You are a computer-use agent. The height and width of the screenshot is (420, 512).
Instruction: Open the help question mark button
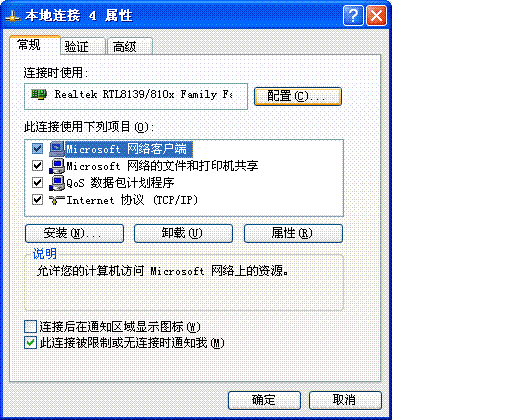(x=353, y=15)
